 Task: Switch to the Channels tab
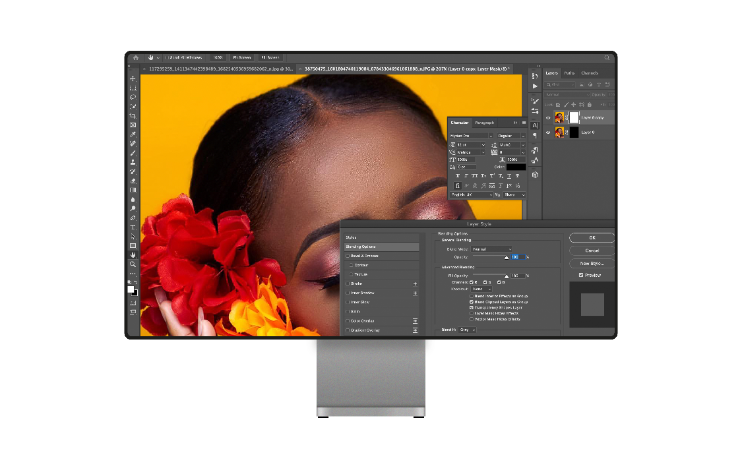click(590, 73)
